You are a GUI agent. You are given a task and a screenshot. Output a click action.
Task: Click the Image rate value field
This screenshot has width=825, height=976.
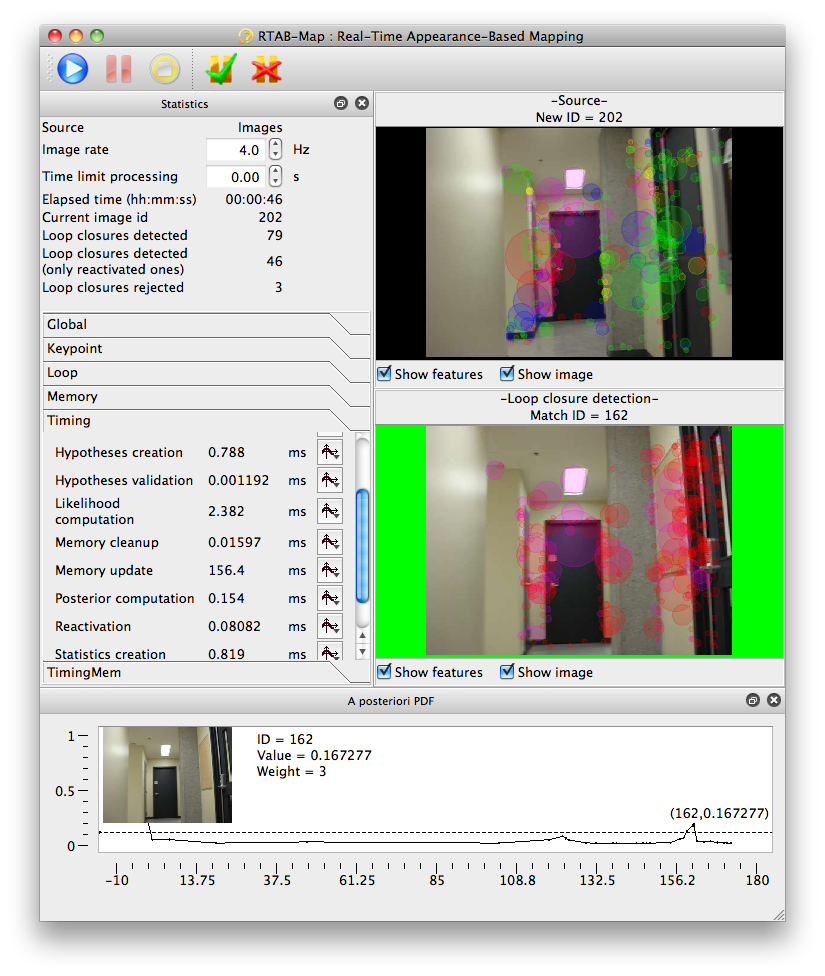point(235,150)
